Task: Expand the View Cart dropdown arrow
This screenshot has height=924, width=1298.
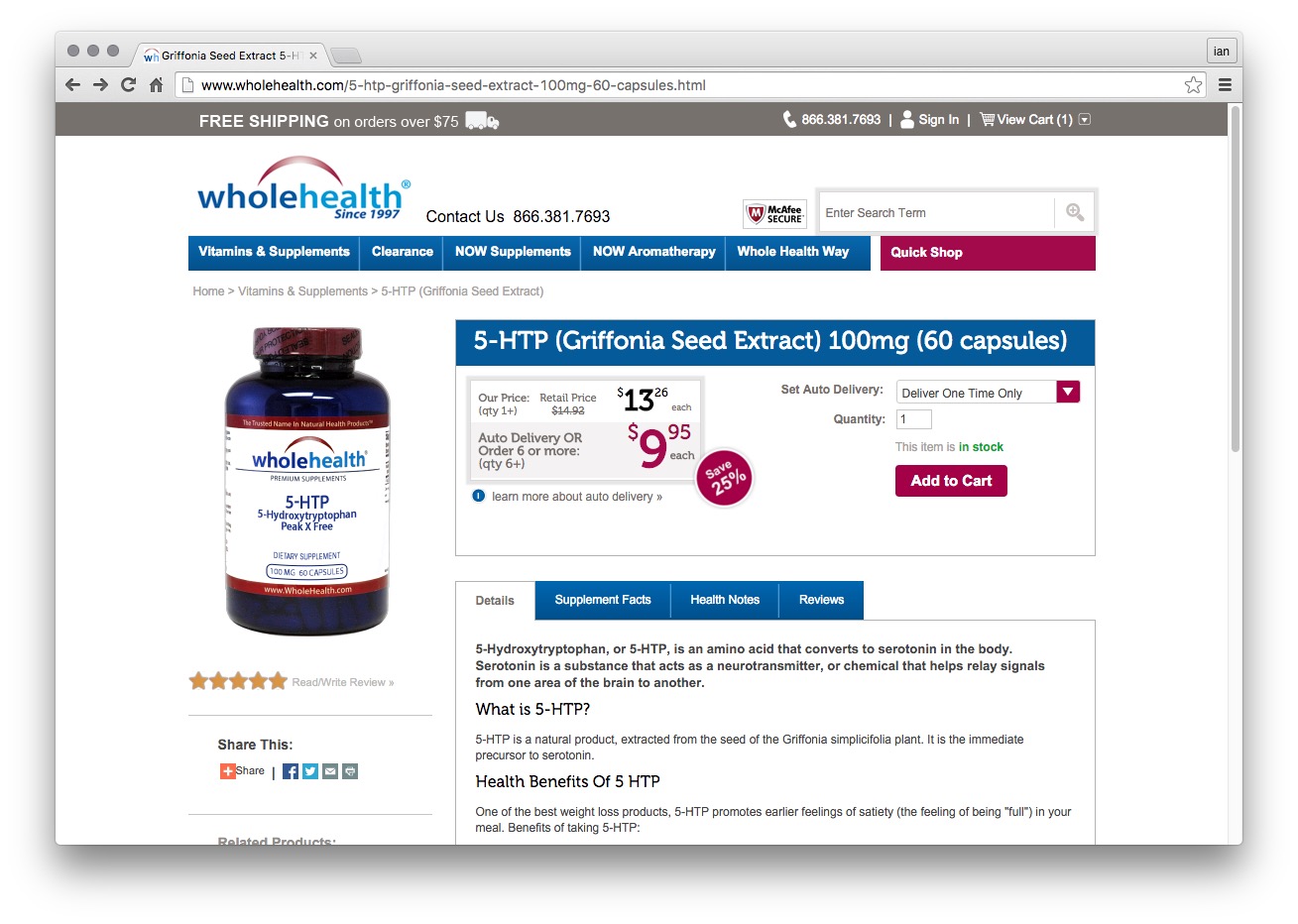Action: pos(1085,120)
